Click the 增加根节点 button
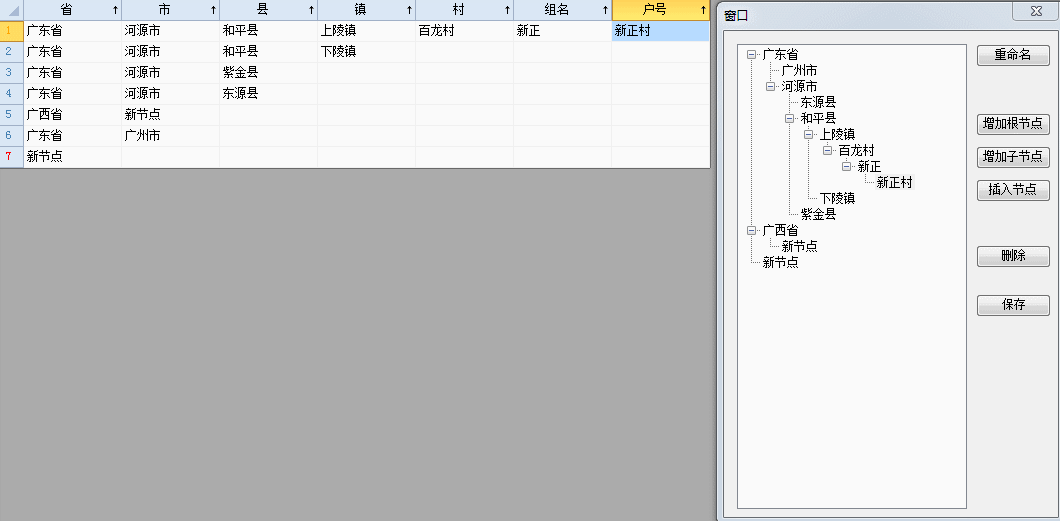 (1013, 124)
